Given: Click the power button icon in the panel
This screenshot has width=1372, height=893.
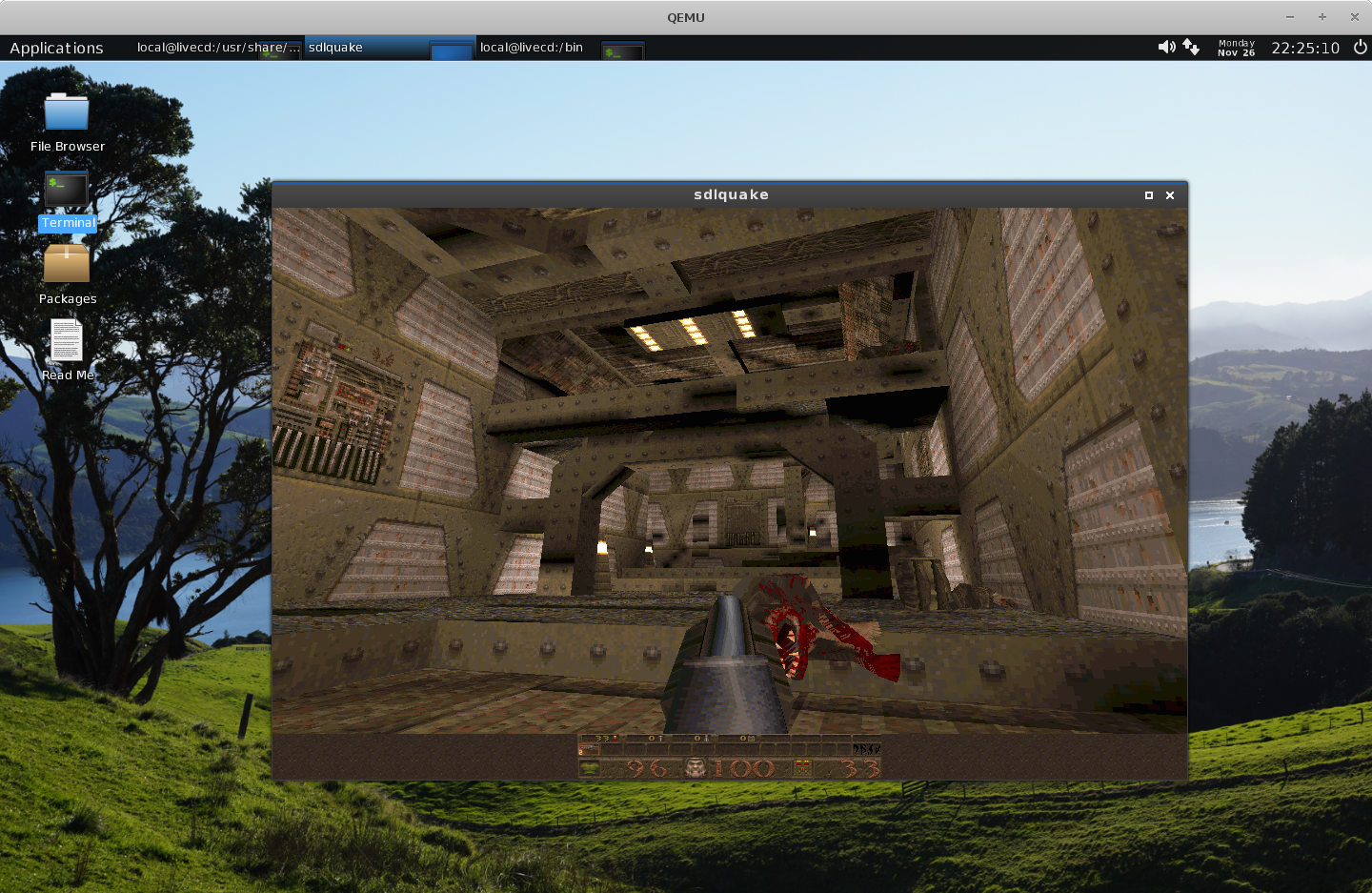Looking at the screenshot, I should point(1361,47).
